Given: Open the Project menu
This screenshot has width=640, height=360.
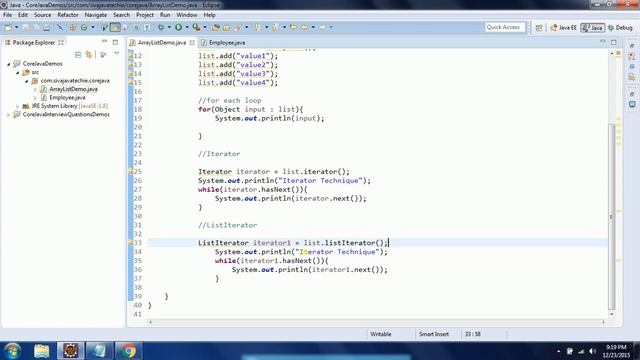Looking at the screenshot, I should (x=145, y=15).
